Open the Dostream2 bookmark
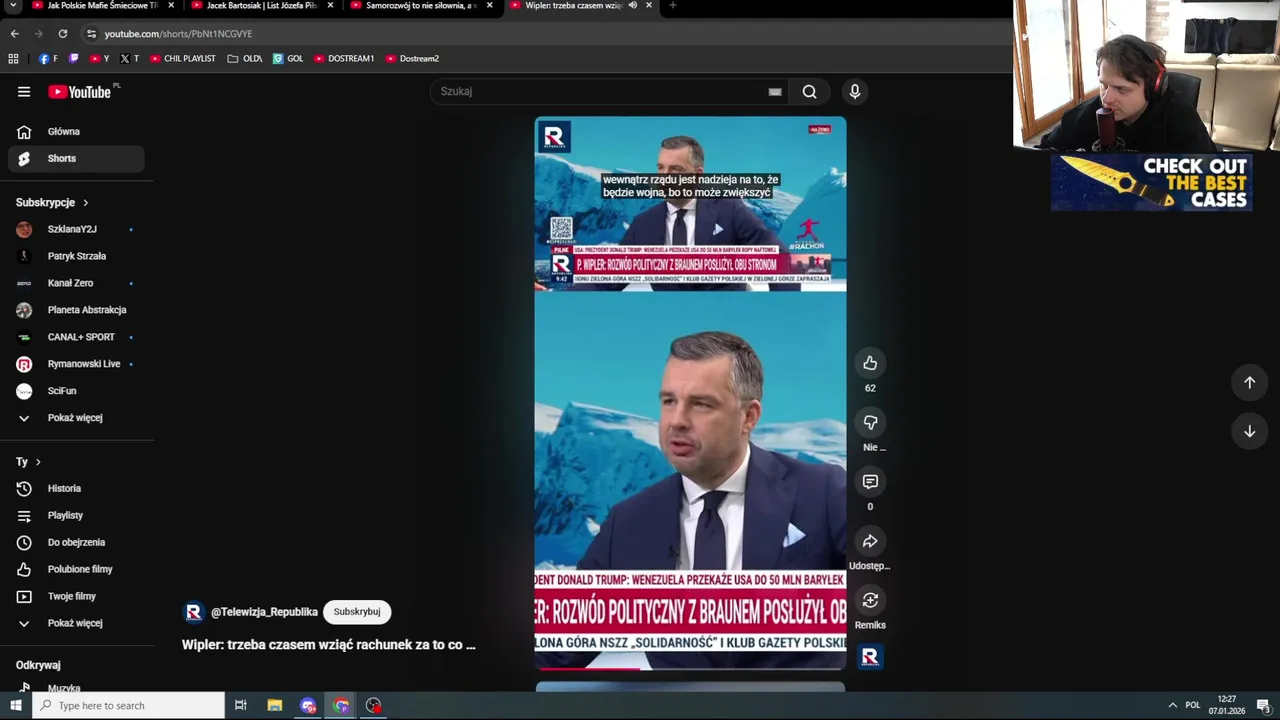 coord(412,58)
